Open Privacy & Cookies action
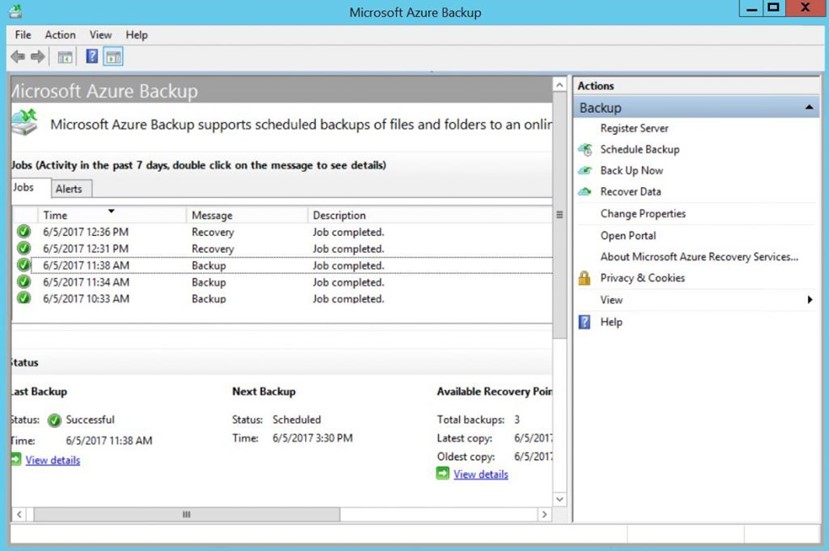Image resolution: width=829 pixels, height=551 pixels. (642, 278)
